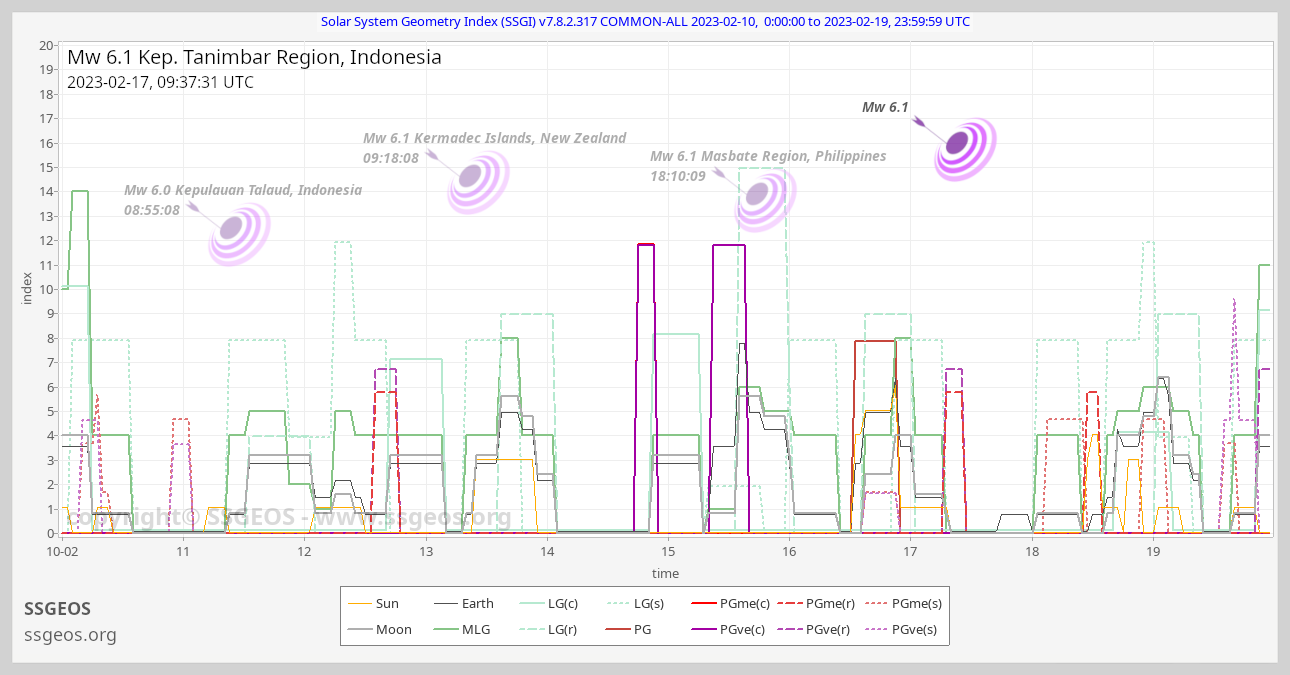This screenshot has height=675, width=1290.
Task: Click the 08:55:08 time annotation
Action: tap(152, 210)
